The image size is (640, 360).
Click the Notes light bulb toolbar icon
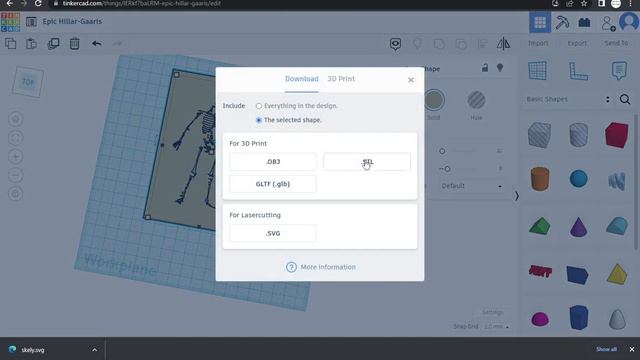pos(417,44)
